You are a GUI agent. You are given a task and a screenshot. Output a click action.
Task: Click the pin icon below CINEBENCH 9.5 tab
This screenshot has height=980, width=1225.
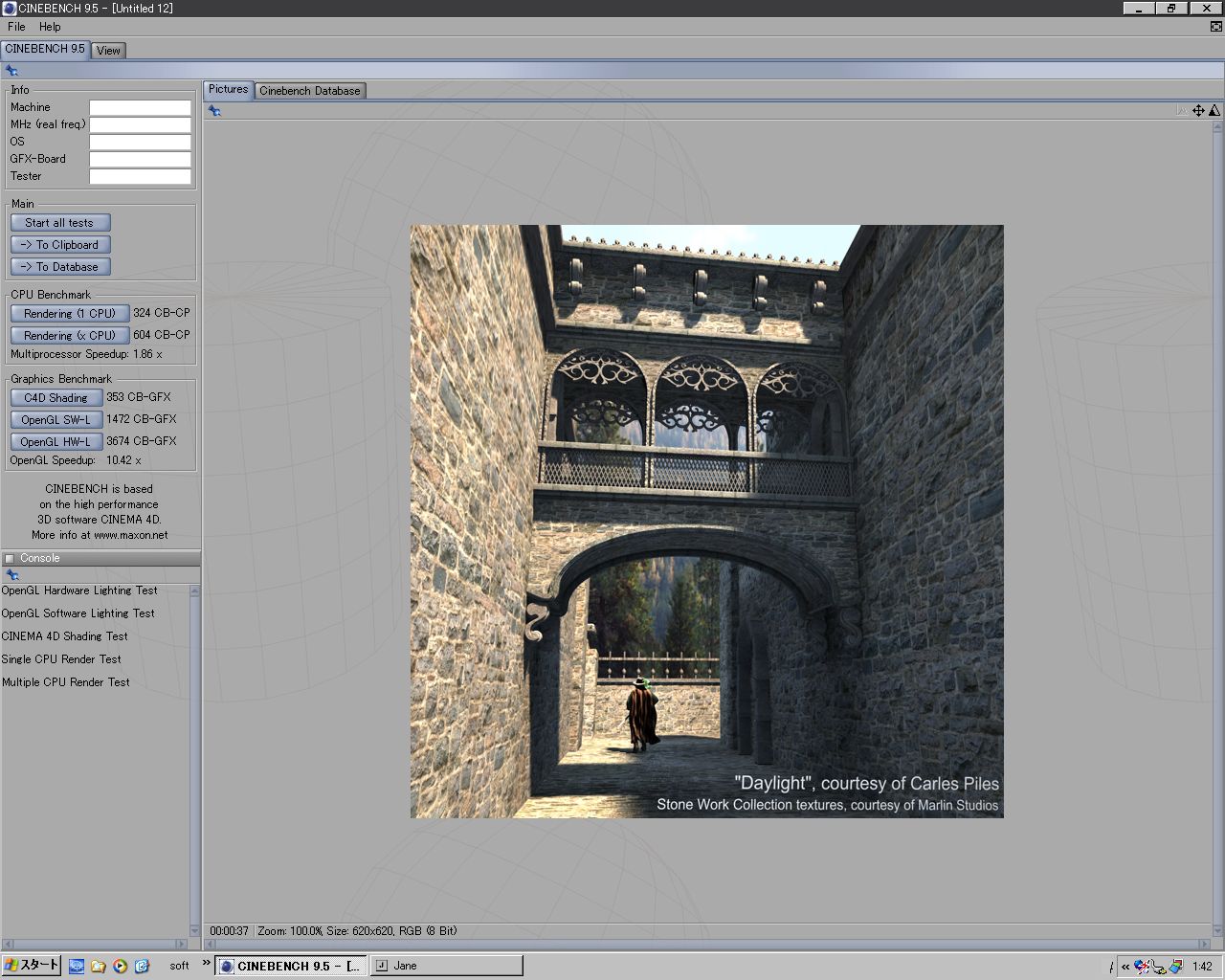click(11, 71)
